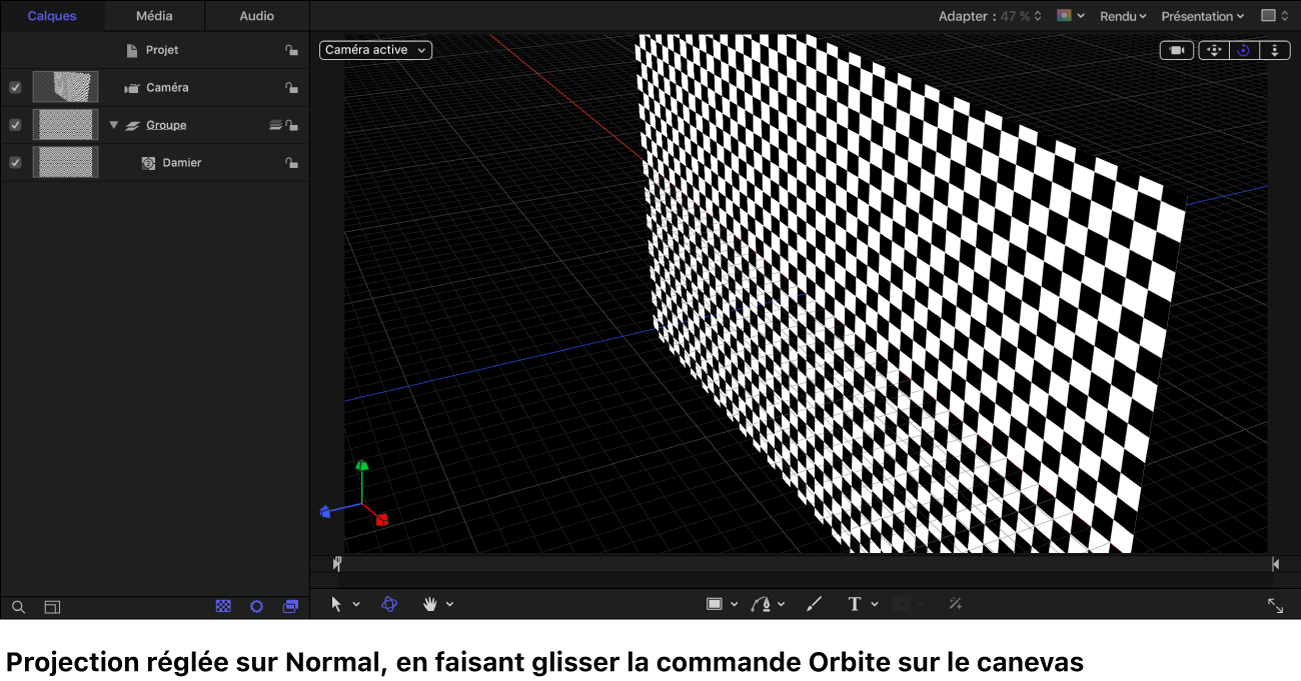Select the 3D transform tool

pyautogui.click(x=389, y=604)
